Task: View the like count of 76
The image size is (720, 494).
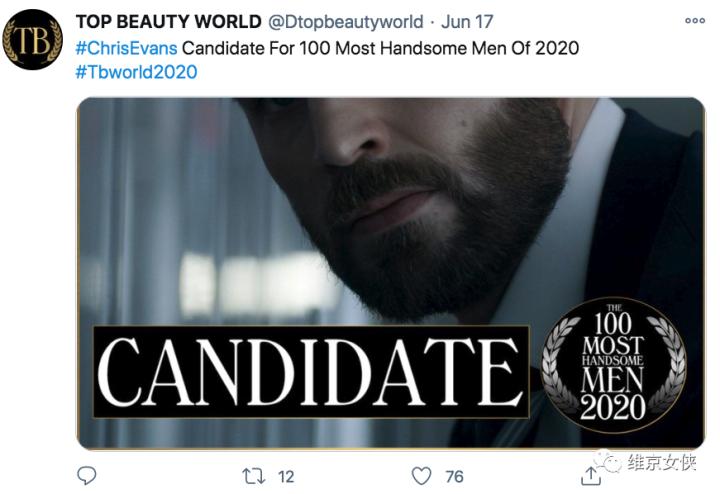Action: 454,475
